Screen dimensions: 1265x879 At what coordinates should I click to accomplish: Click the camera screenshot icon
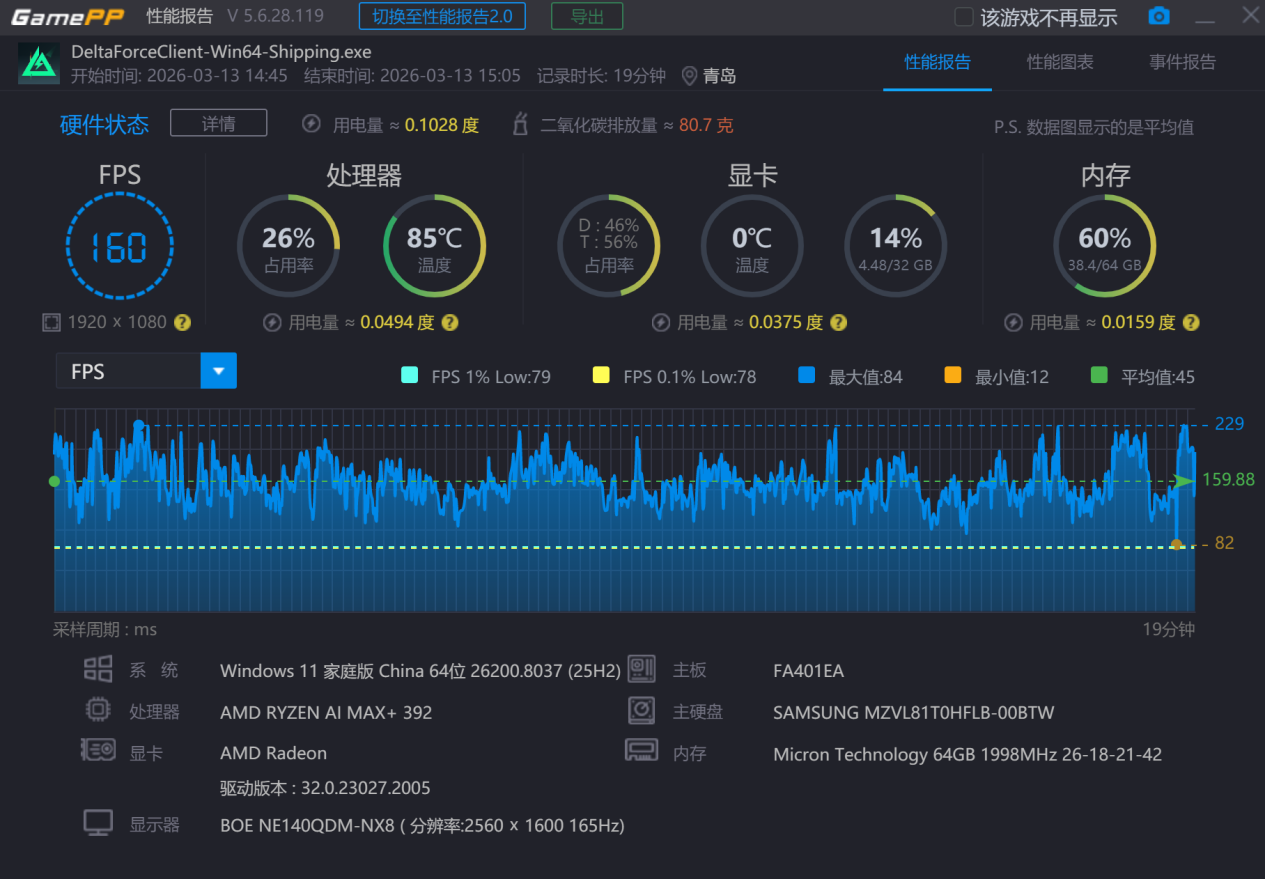[x=1158, y=17]
